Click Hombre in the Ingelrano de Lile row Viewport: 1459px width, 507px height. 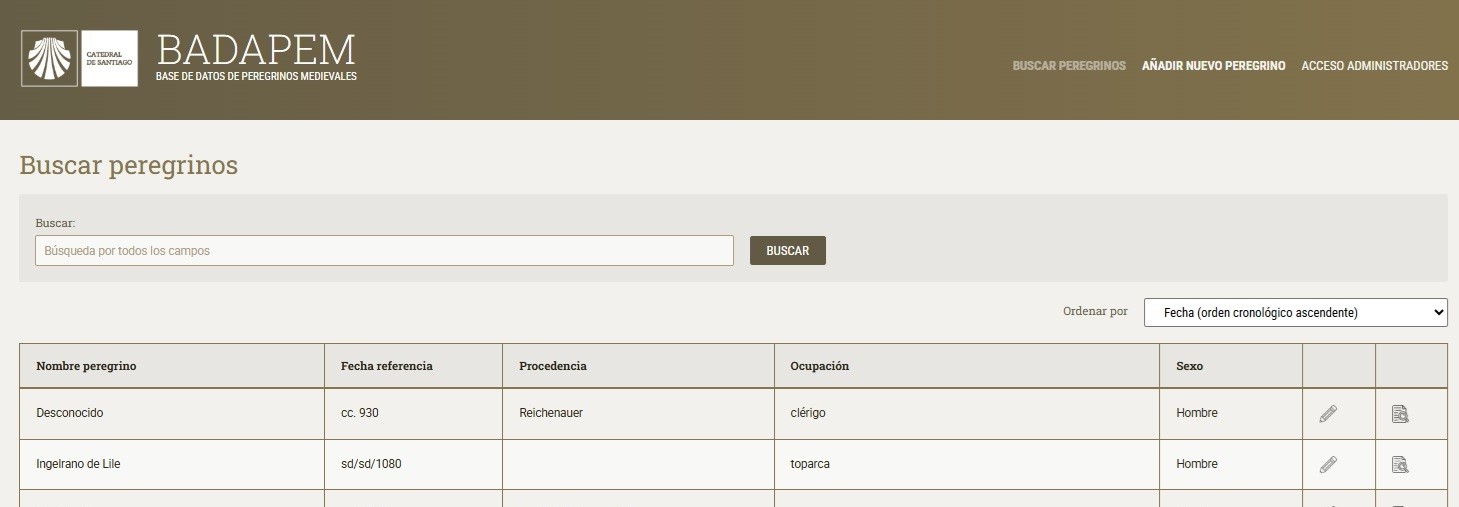click(1196, 464)
